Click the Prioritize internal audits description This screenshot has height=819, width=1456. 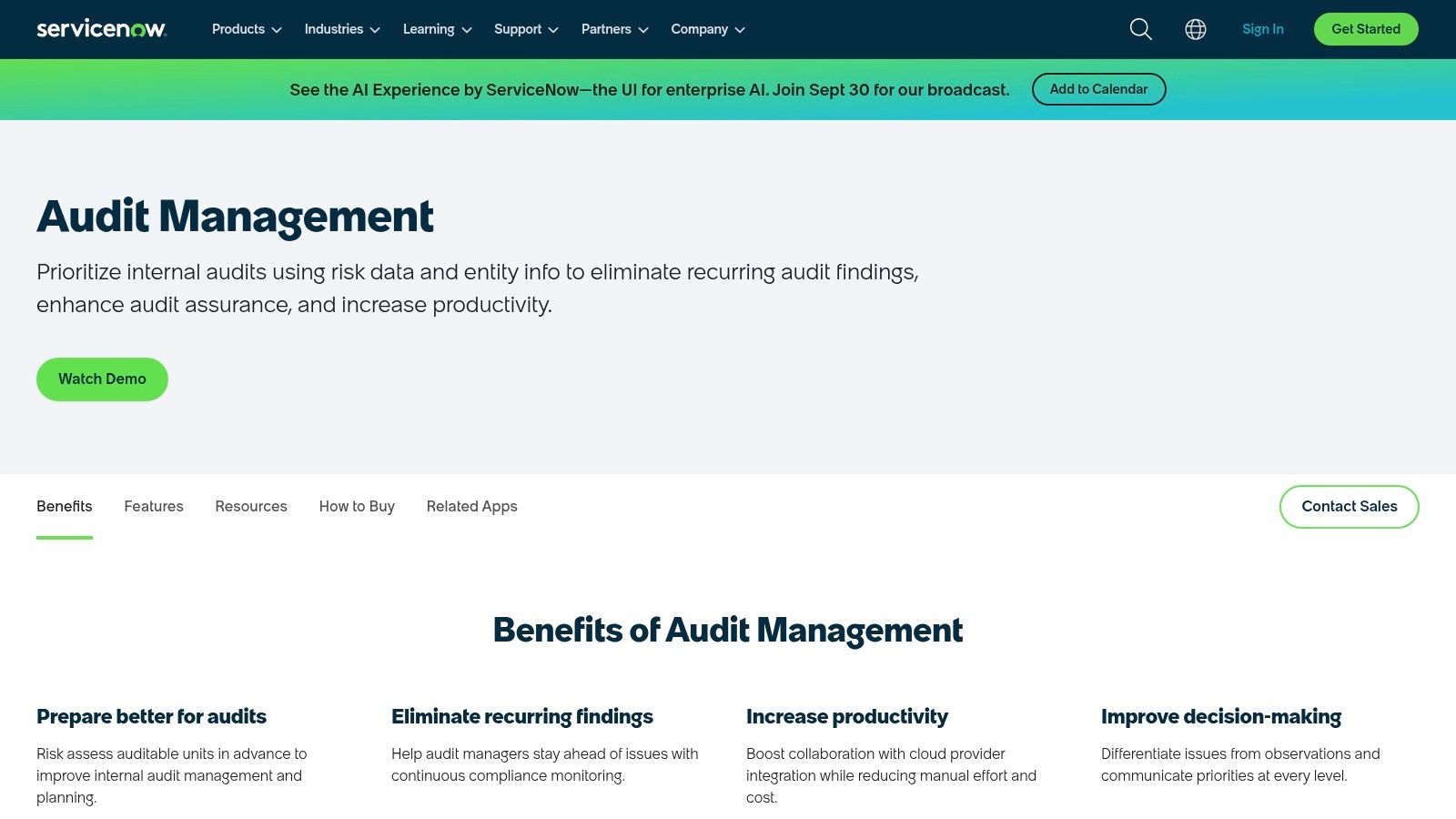(478, 288)
